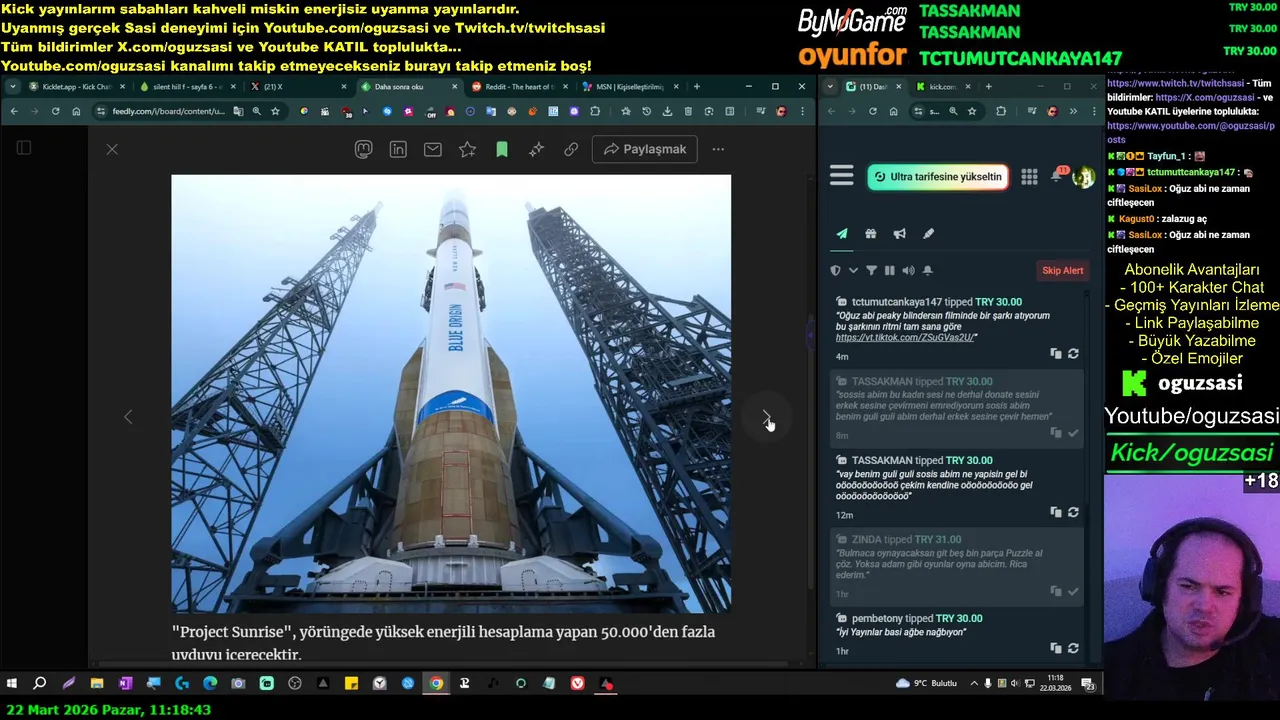Open the x.com/oguzsasi link in chat
The image size is (1280, 720).
click(x=1205, y=97)
